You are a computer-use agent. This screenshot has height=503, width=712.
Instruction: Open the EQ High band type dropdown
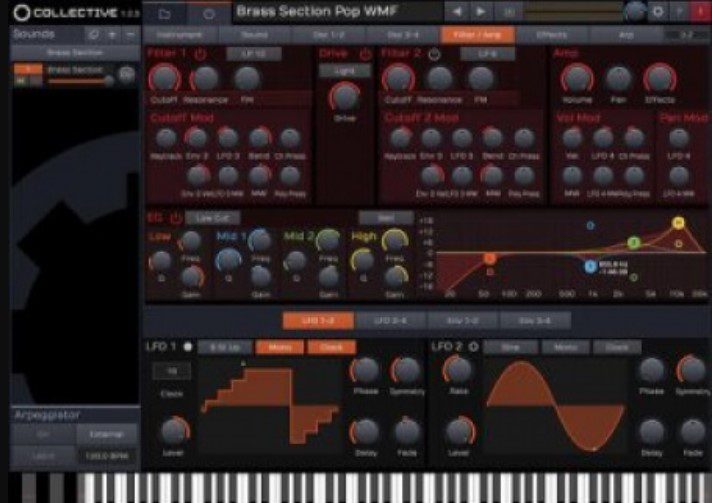(x=386, y=218)
